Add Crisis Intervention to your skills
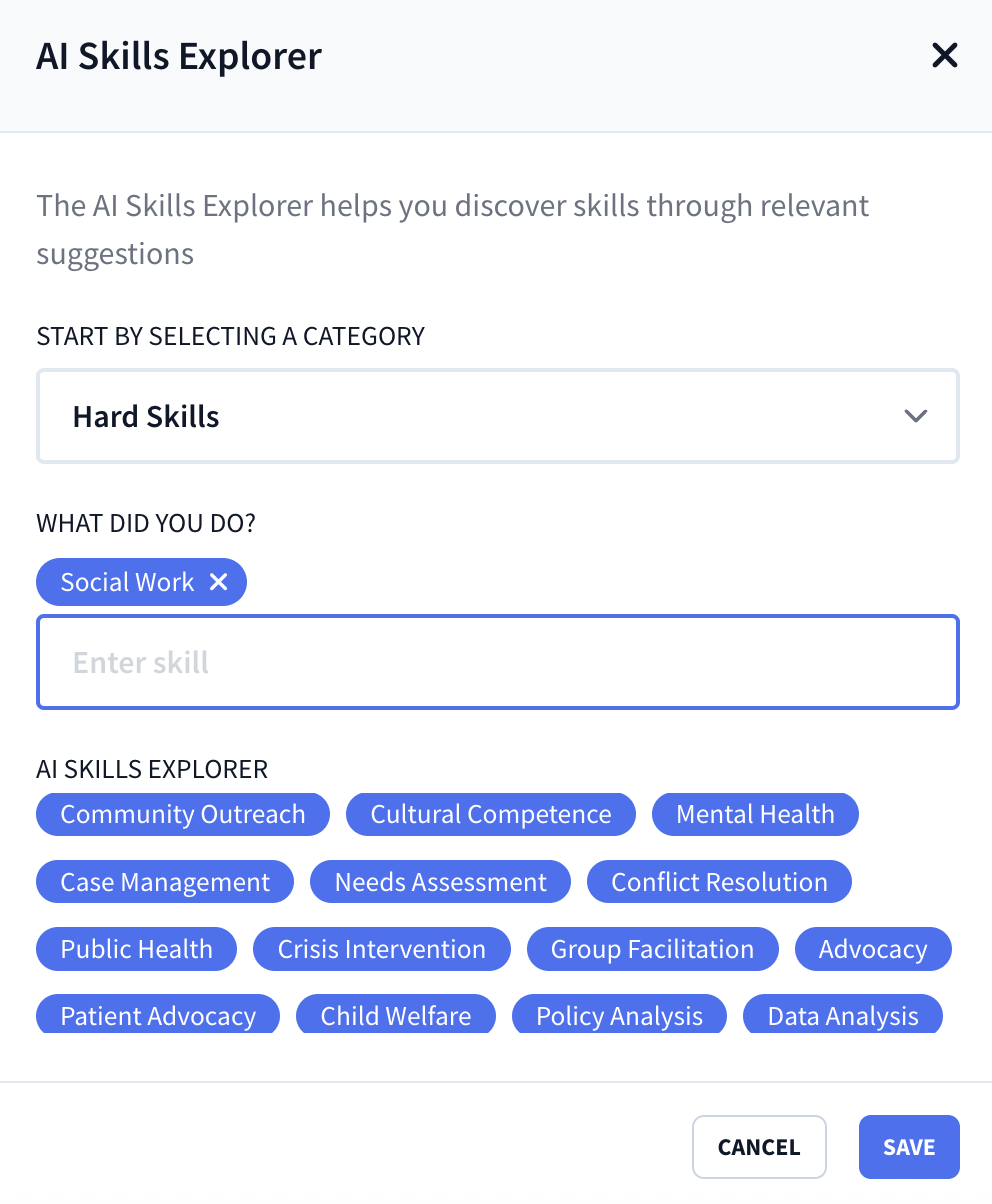Image resolution: width=992 pixels, height=1204 pixels. [381, 948]
